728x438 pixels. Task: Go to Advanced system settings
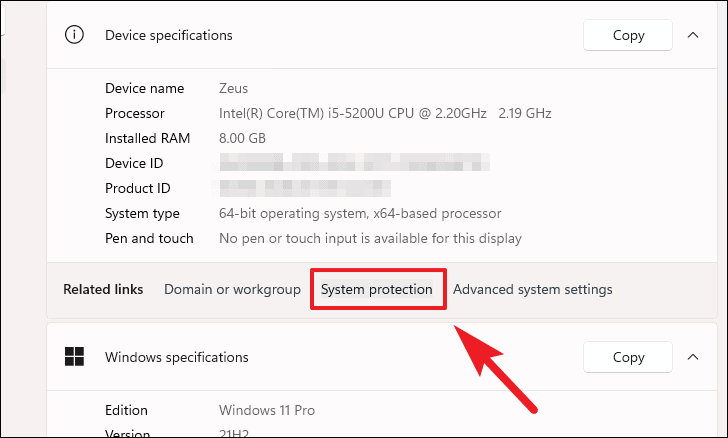click(532, 289)
